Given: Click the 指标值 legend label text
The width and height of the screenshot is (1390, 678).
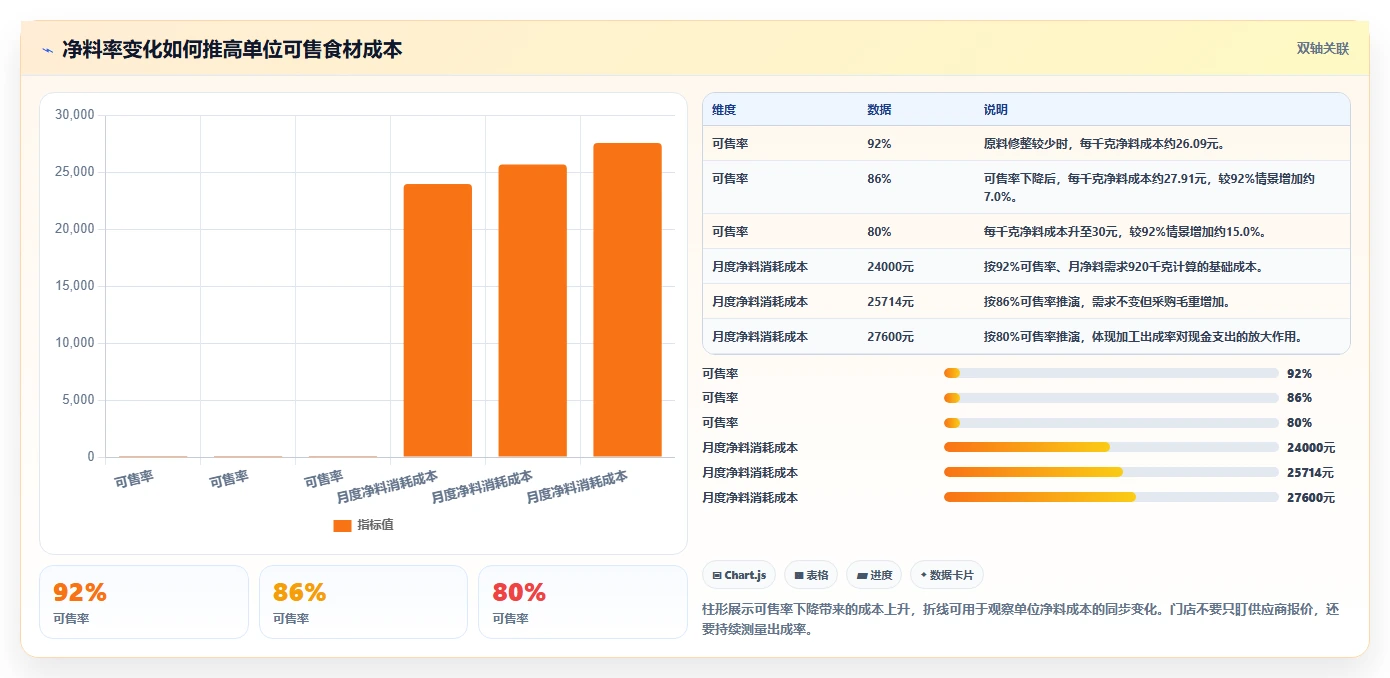Looking at the screenshot, I should 375,525.
